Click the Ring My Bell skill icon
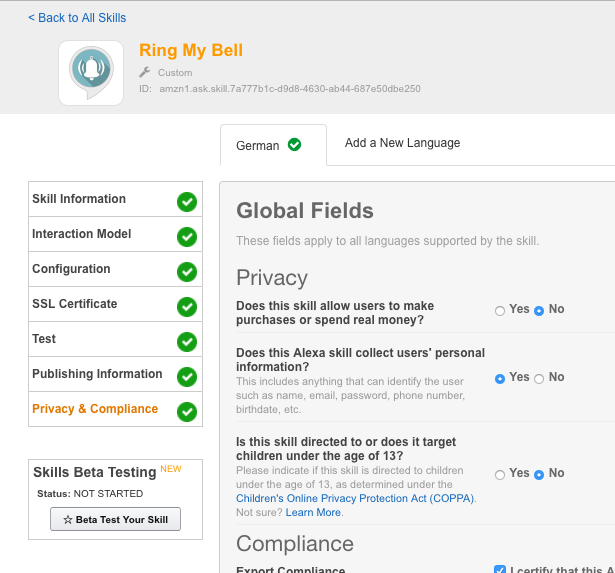 pyautogui.click(x=91, y=73)
